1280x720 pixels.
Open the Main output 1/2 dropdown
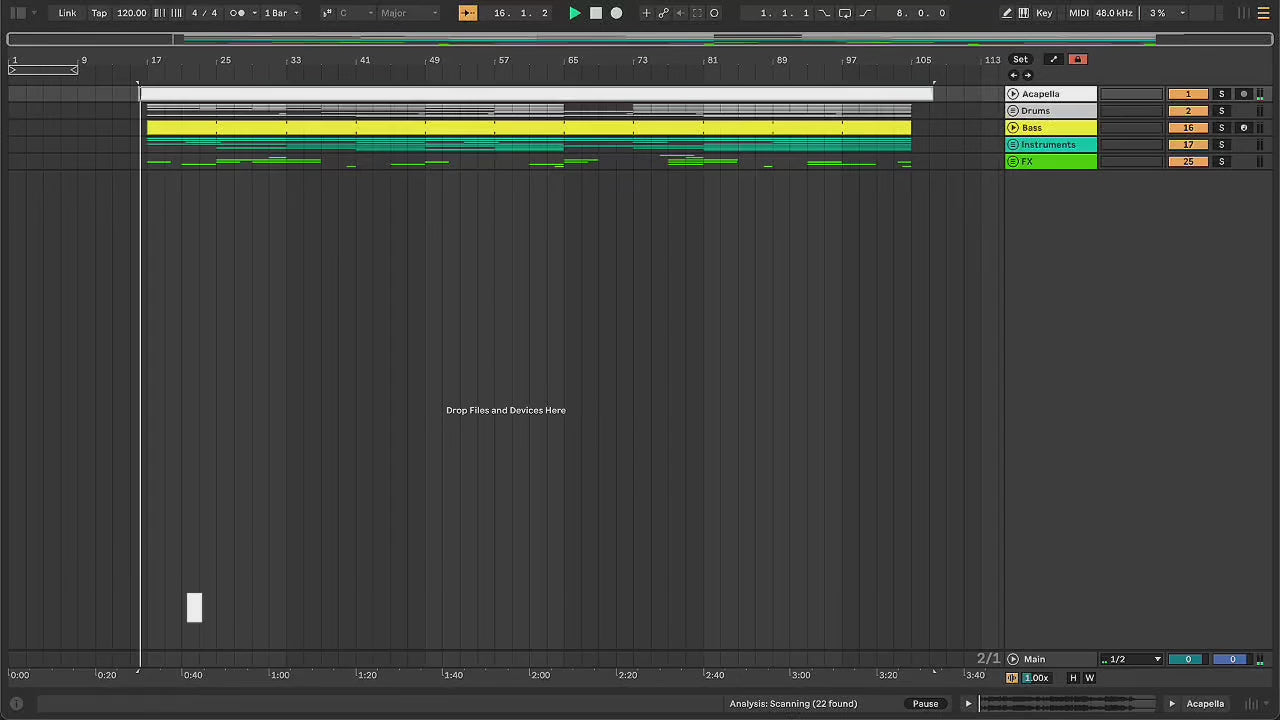[x=1131, y=659]
